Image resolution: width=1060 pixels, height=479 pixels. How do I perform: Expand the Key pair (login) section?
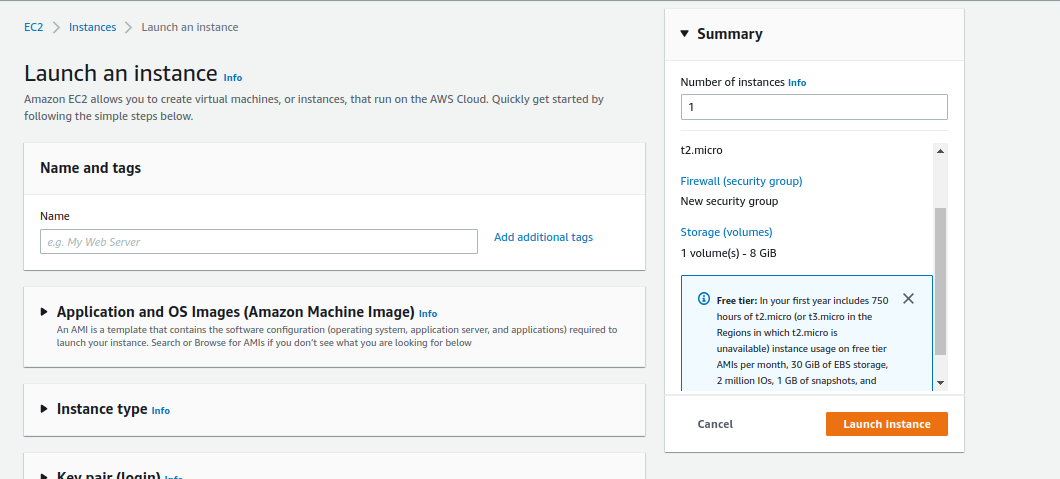(44, 476)
